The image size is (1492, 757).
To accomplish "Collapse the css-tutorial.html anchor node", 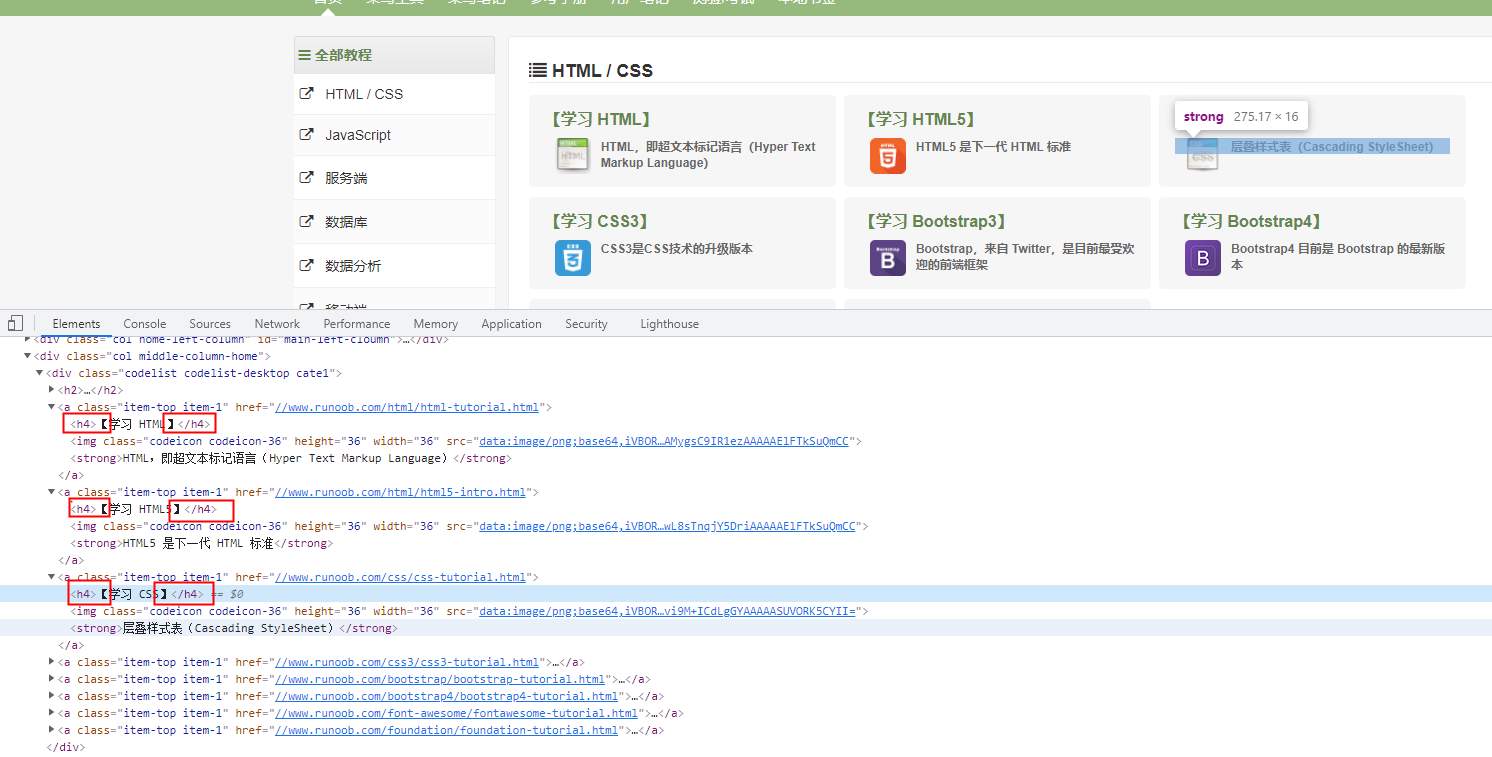I will [52, 577].
